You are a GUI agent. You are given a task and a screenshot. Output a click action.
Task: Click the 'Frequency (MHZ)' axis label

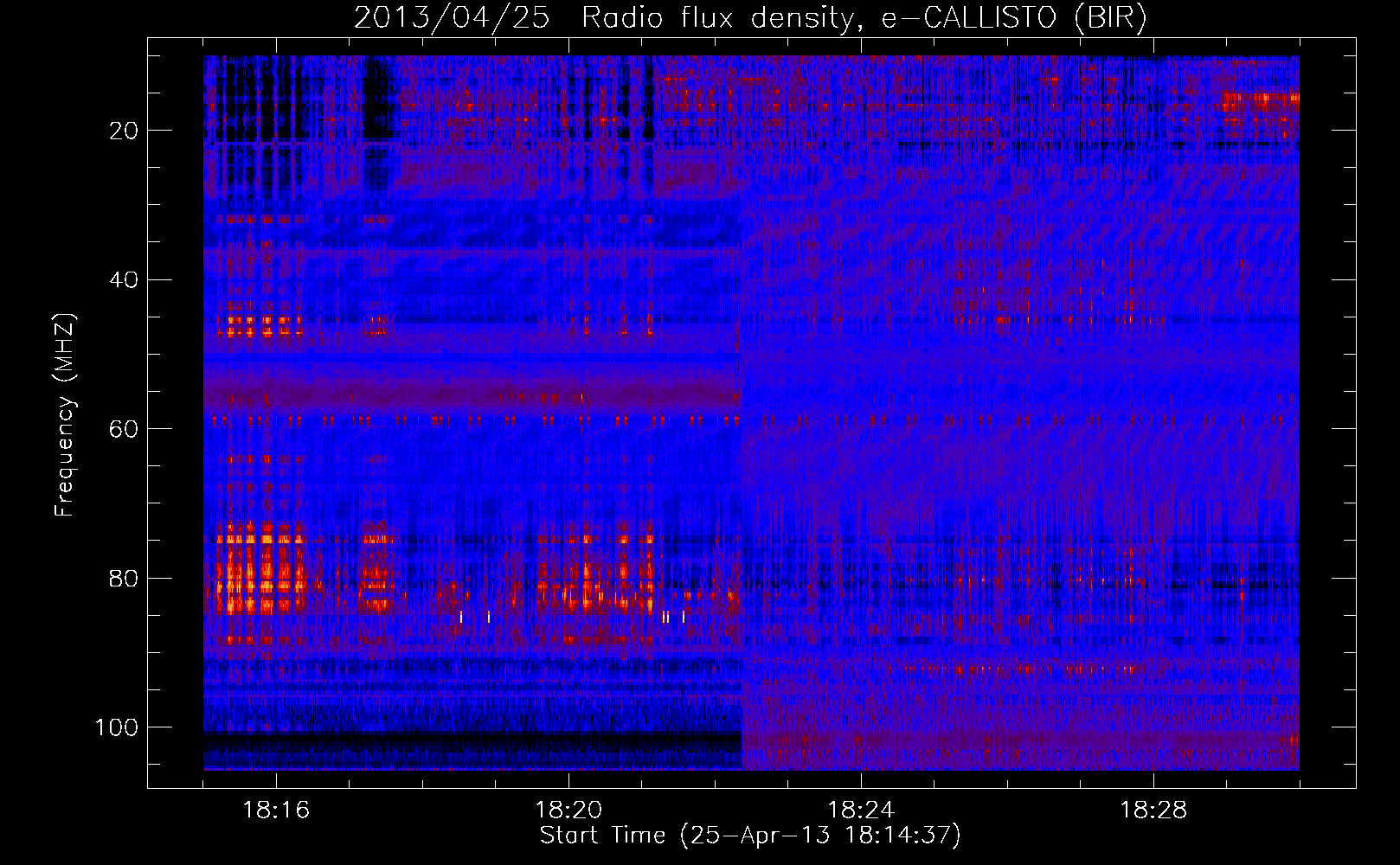65,415
